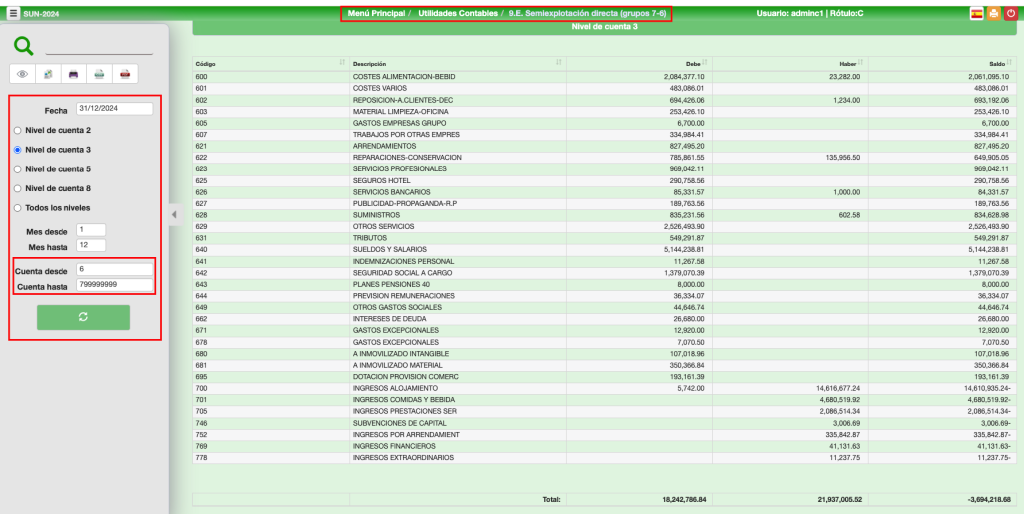
Task: Click row INGRESOS ALOJAMIENTO
Action: point(605,388)
